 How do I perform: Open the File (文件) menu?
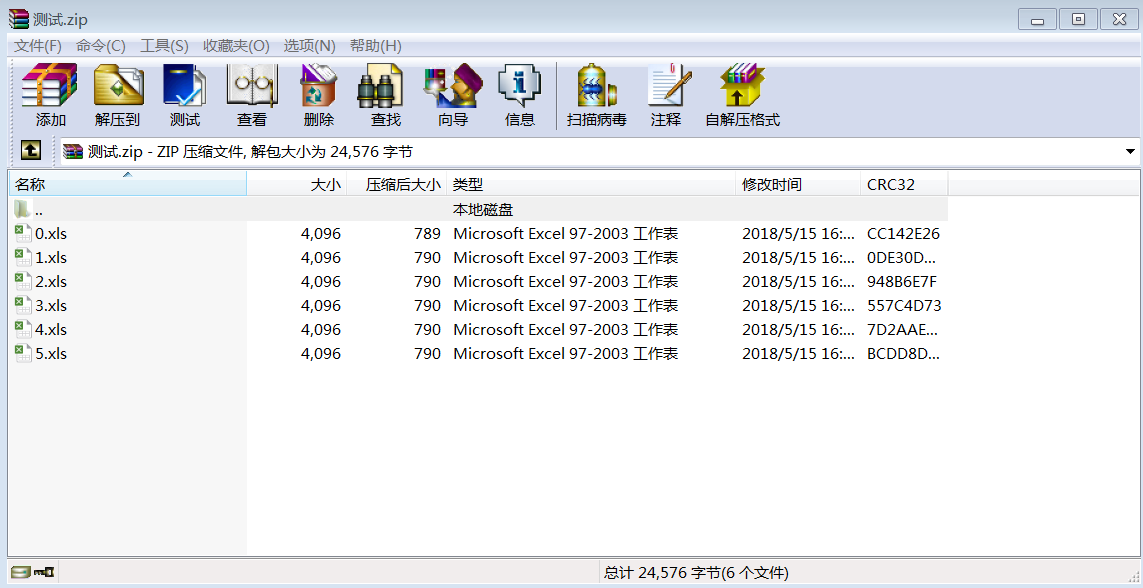click(39, 46)
